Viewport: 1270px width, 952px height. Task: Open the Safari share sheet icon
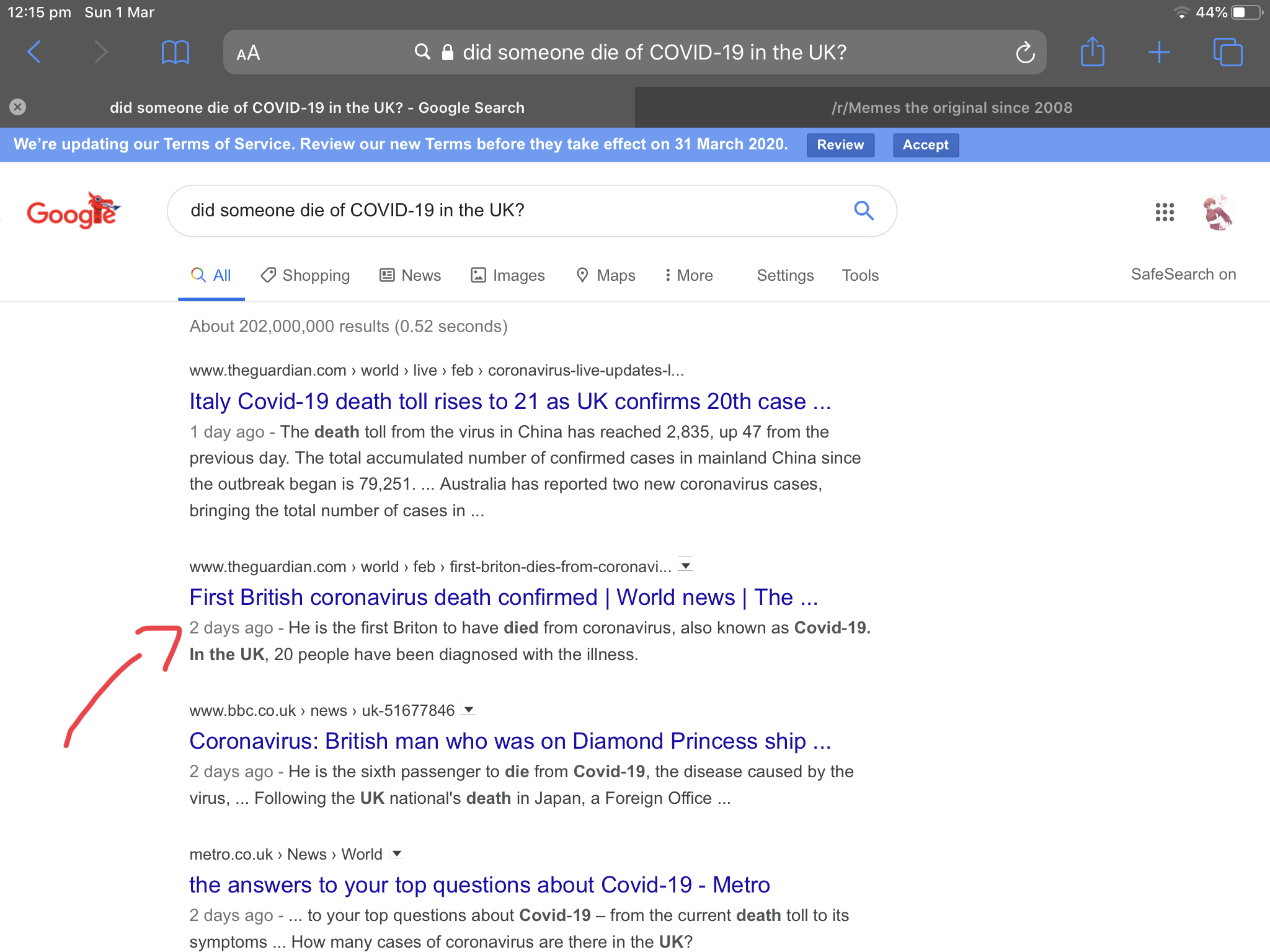point(1092,51)
